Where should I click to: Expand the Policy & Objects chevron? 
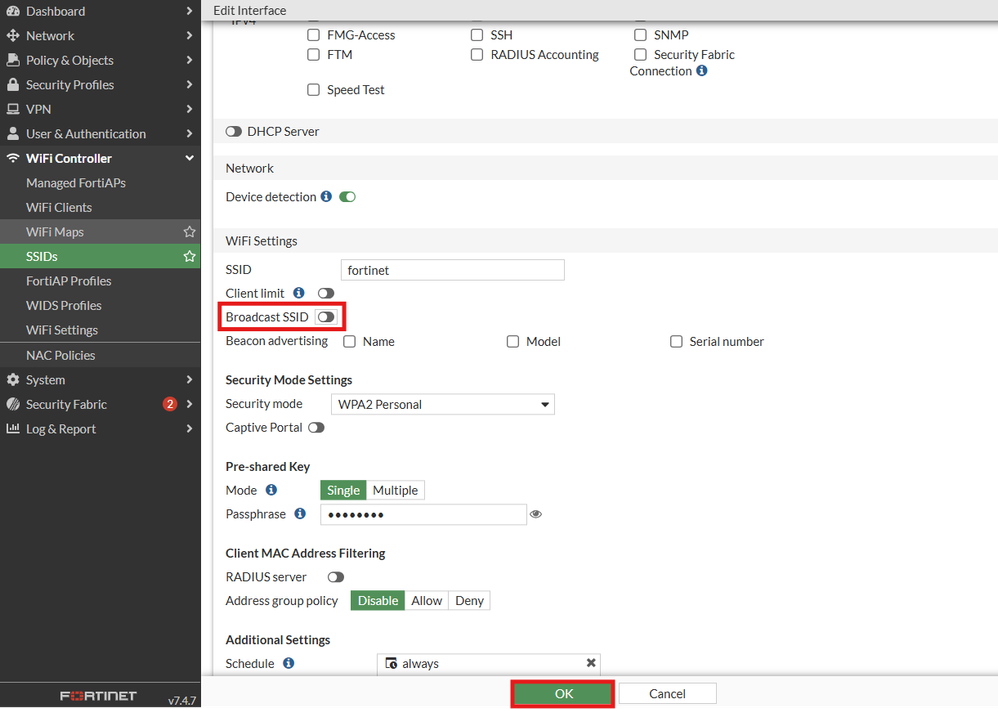[x=189, y=60]
